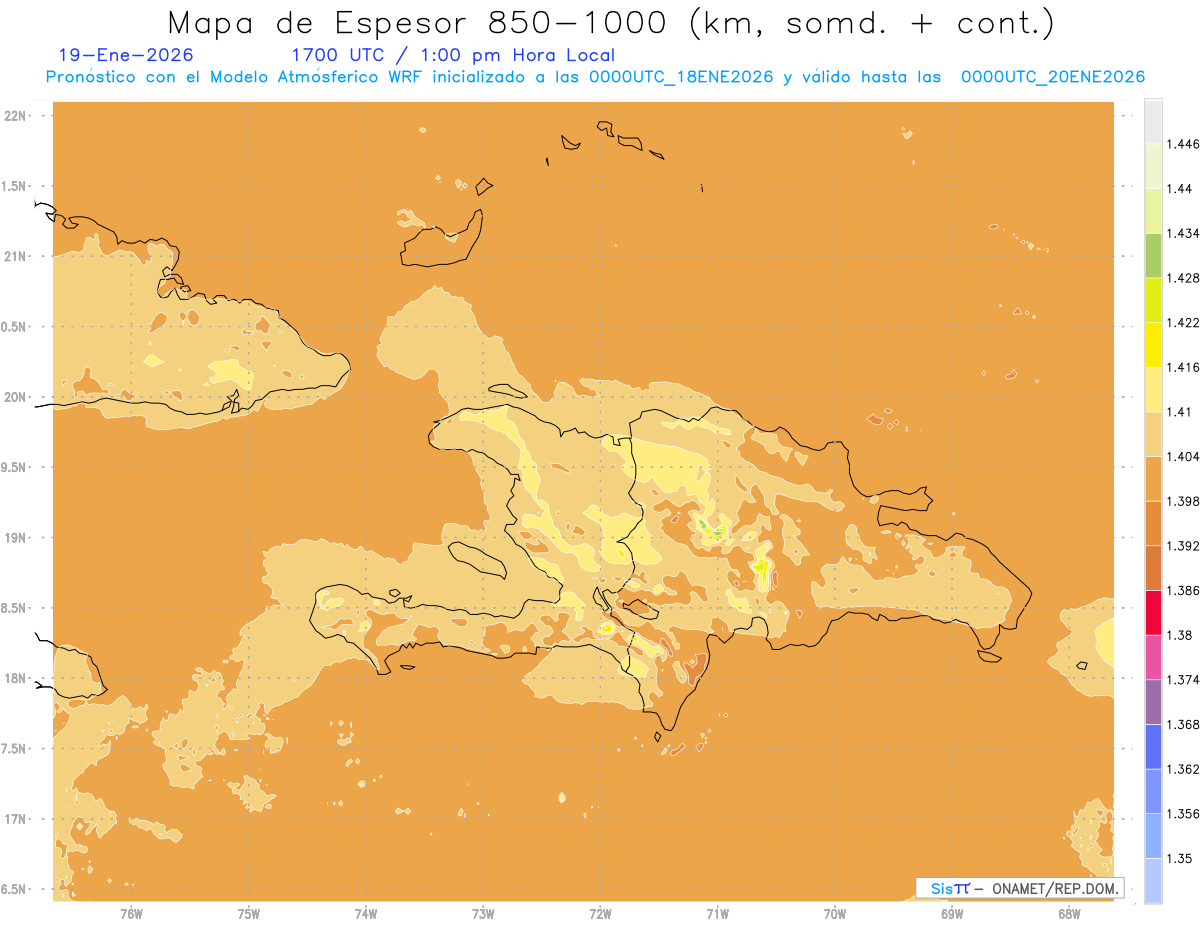The width and height of the screenshot is (1200, 927).
Task: Click the 69W longitude label
Action: (952, 915)
